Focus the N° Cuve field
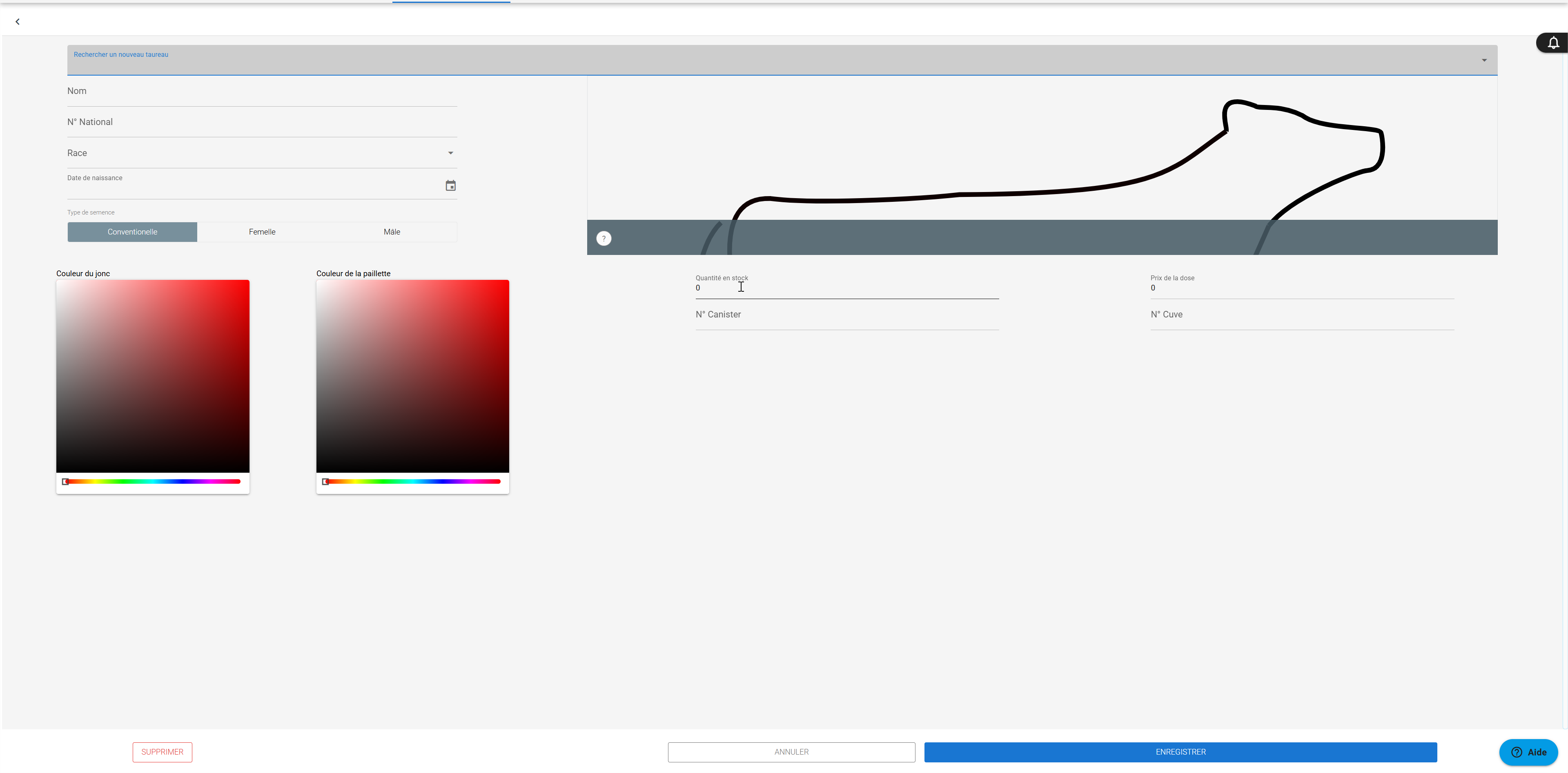The image size is (1568, 773). [x=1302, y=315]
